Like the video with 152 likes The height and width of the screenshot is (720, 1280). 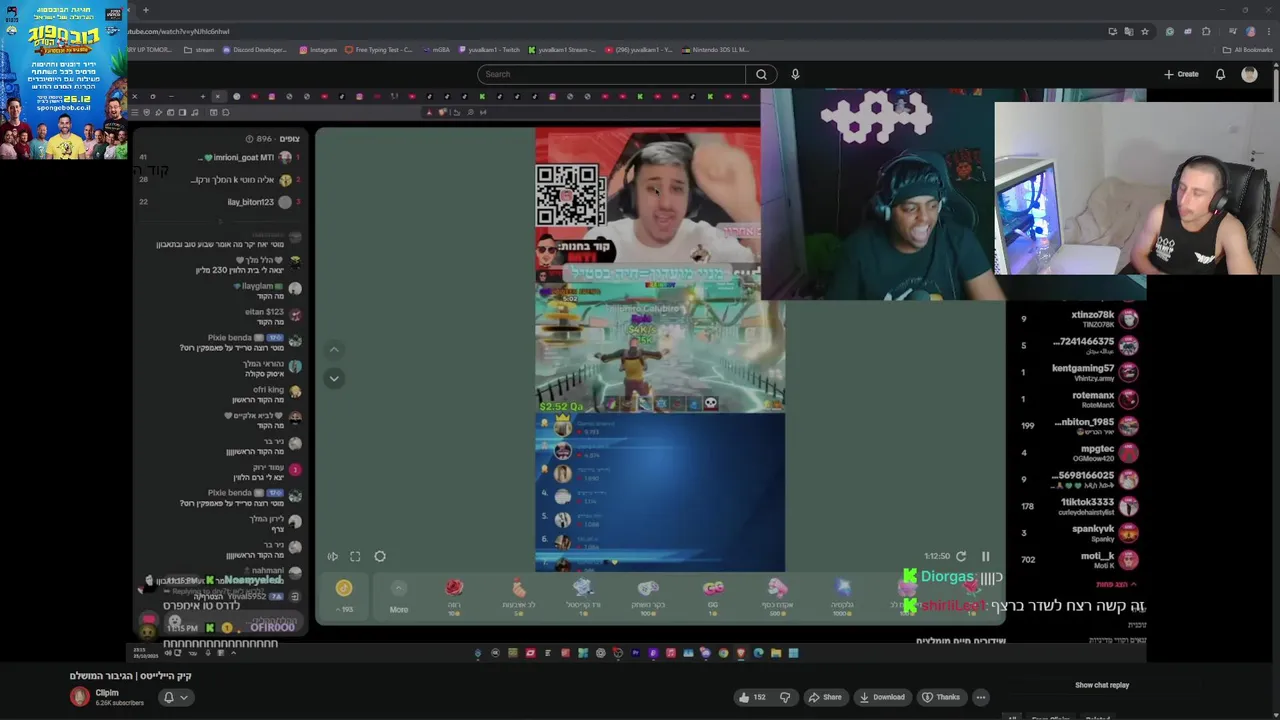coord(752,697)
